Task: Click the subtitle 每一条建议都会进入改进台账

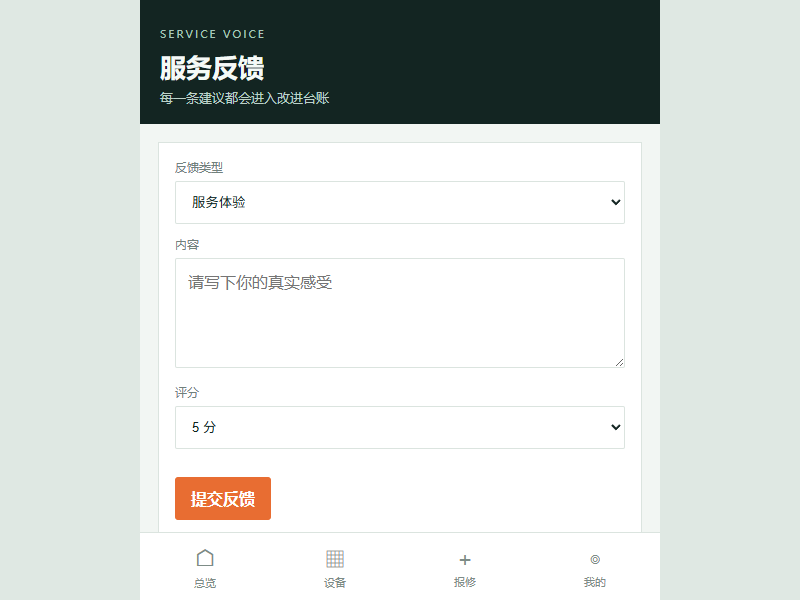Action: pos(244,98)
